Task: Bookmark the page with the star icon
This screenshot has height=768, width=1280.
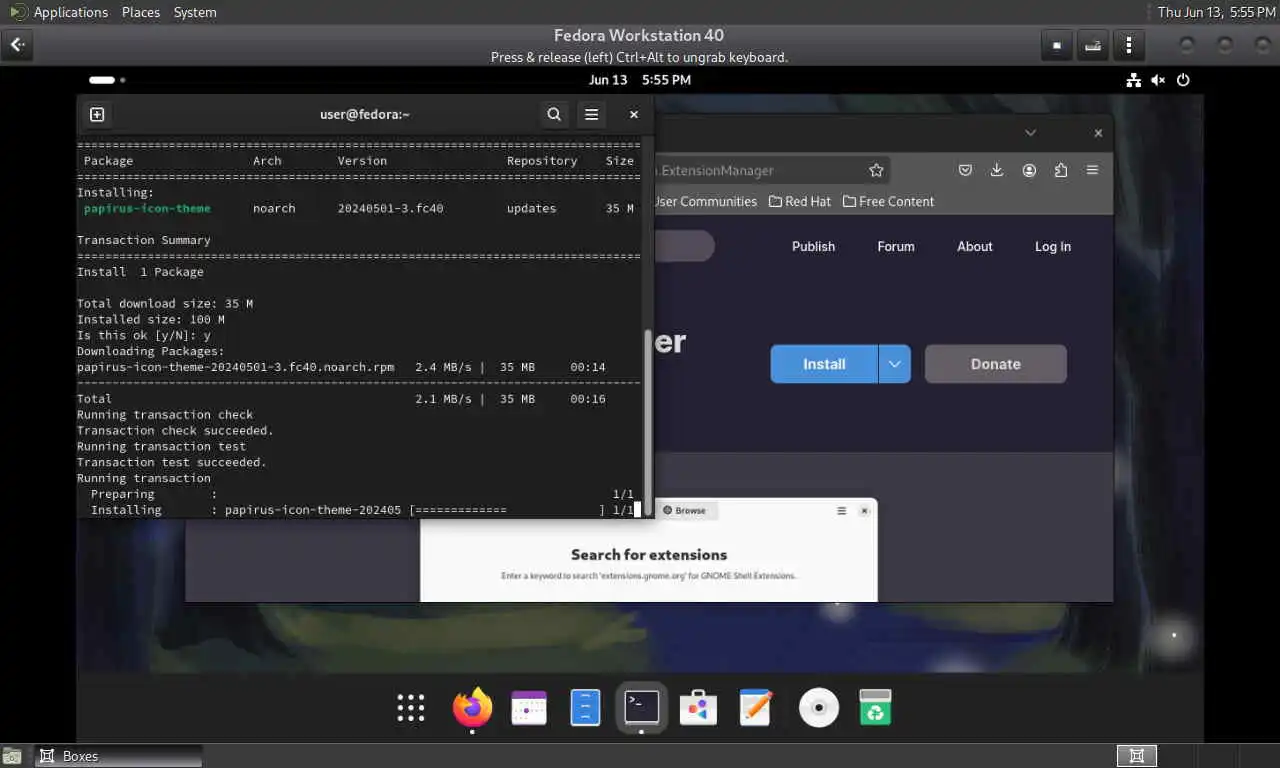Action: click(x=876, y=170)
